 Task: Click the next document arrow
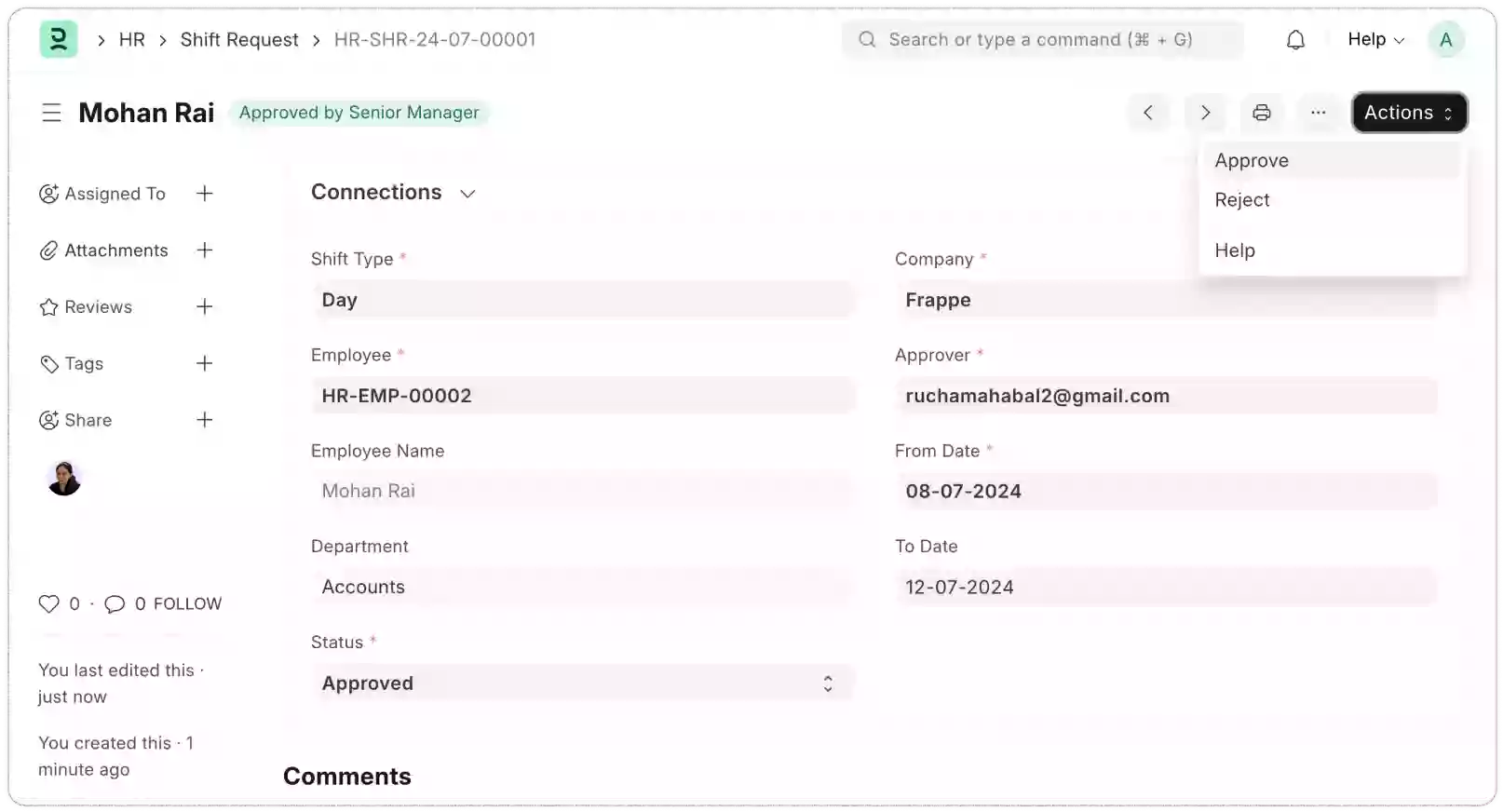click(1205, 113)
